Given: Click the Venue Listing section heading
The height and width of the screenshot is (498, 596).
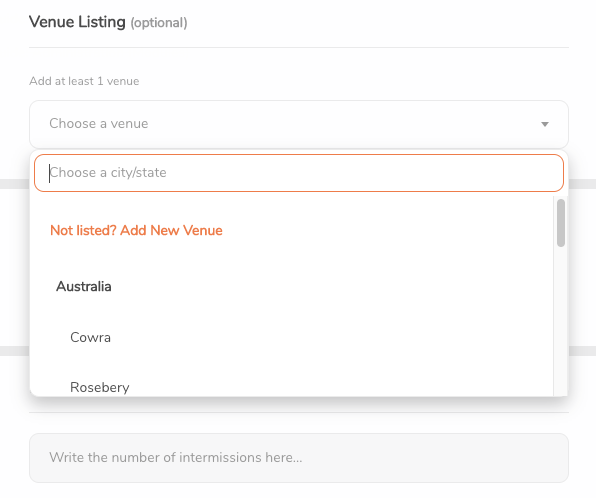Looking at the screenshot, I should [77, 22].
